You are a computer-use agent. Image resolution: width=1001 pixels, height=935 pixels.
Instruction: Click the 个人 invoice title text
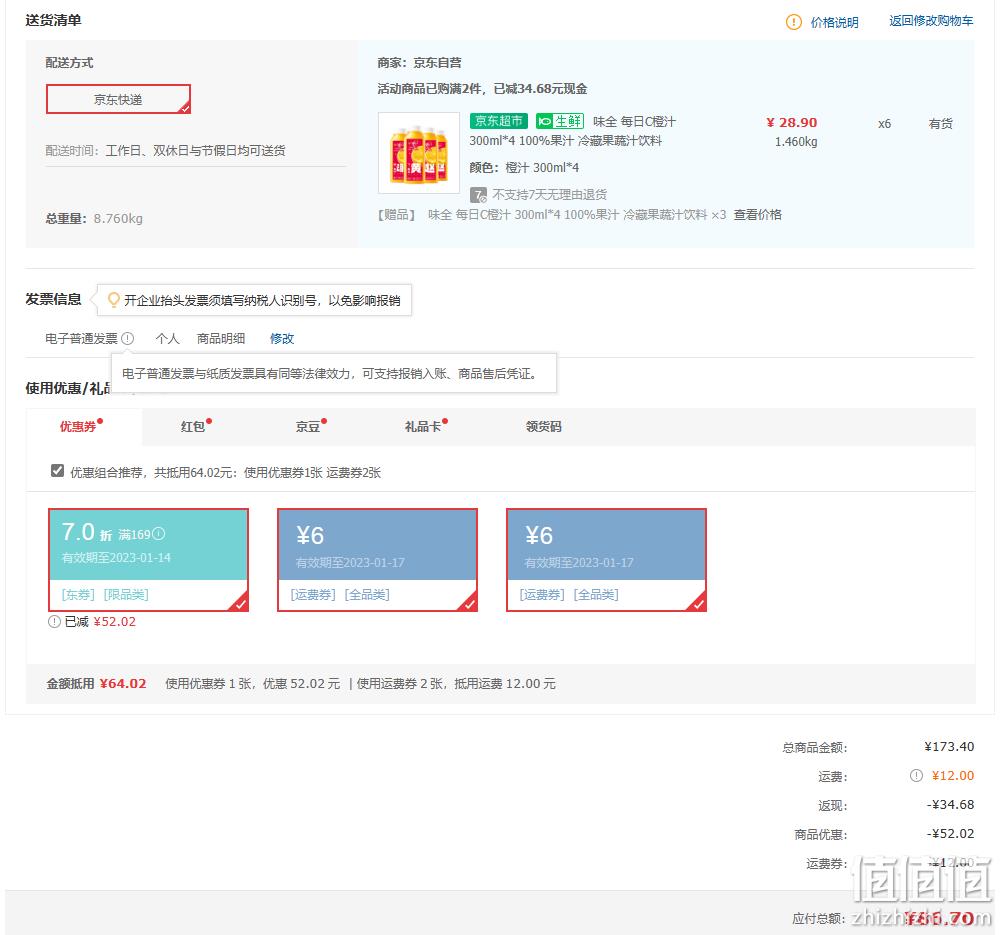coord(167,338)
